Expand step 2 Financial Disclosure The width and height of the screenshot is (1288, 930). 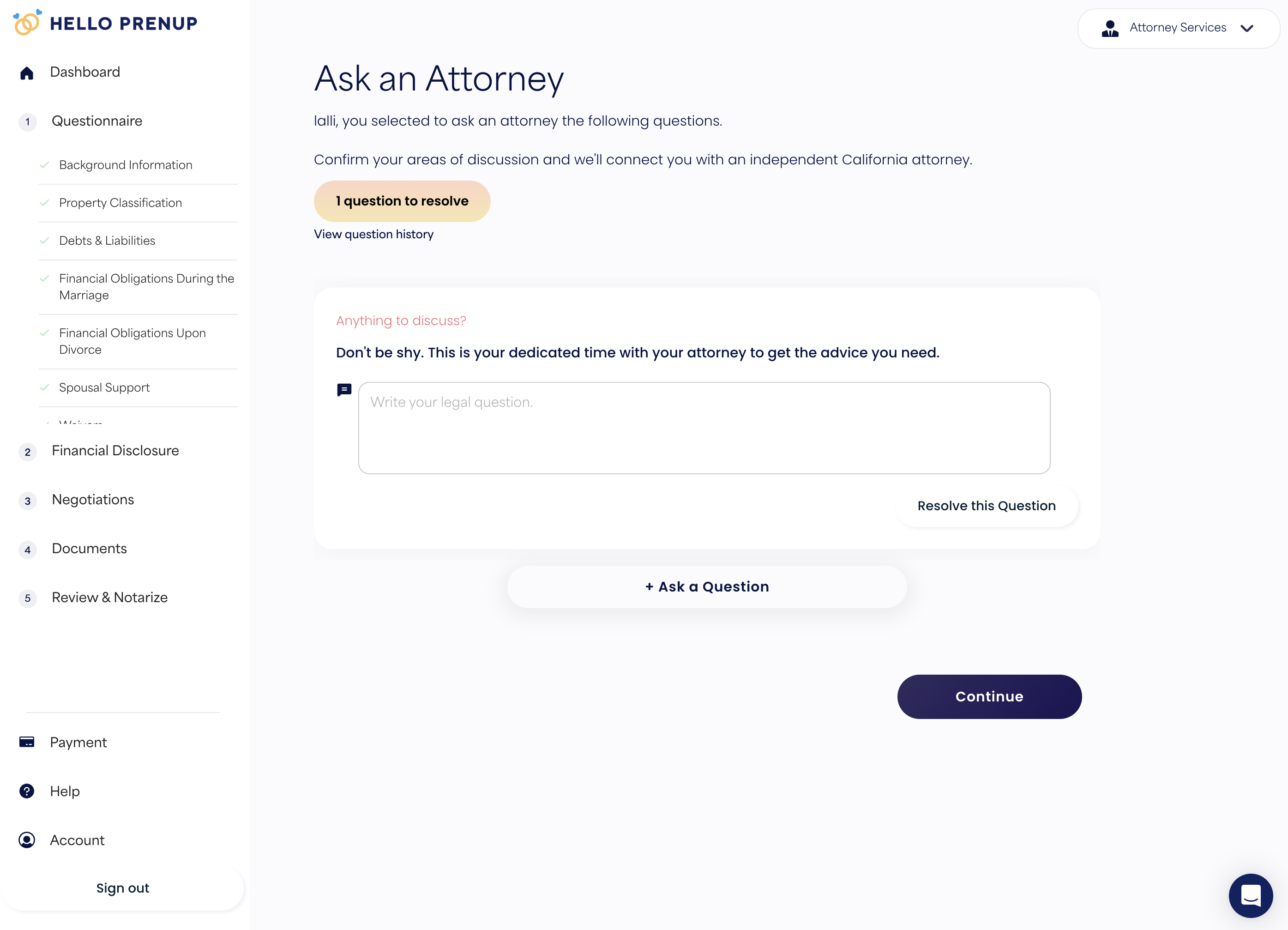(x=115, y=451)
